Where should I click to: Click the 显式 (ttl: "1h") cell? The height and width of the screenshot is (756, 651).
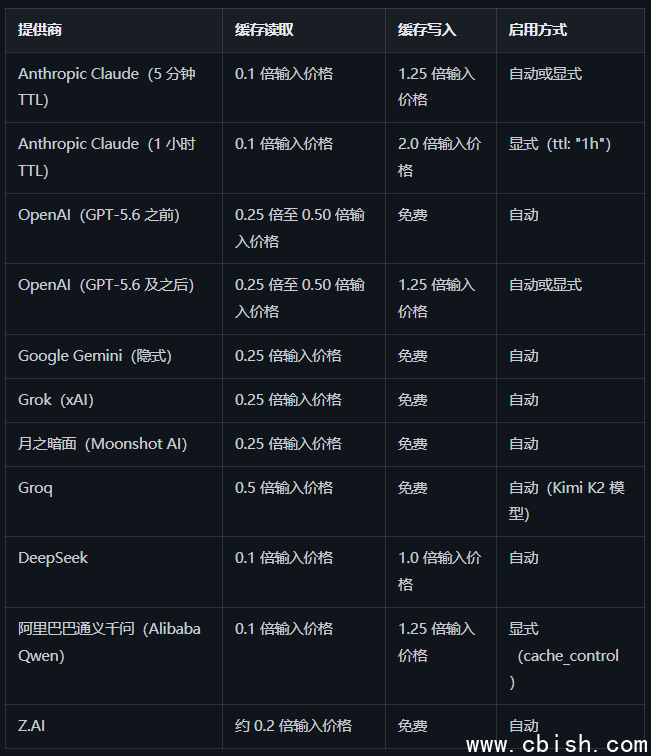[570, 158]
